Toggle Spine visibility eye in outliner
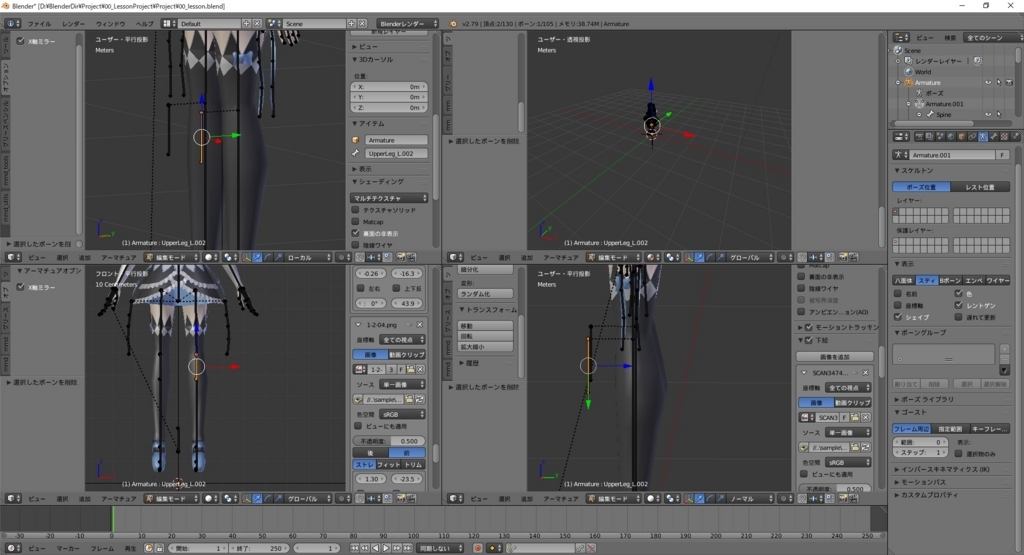This screenshot has height=555, width=1024. coord(988,114)
